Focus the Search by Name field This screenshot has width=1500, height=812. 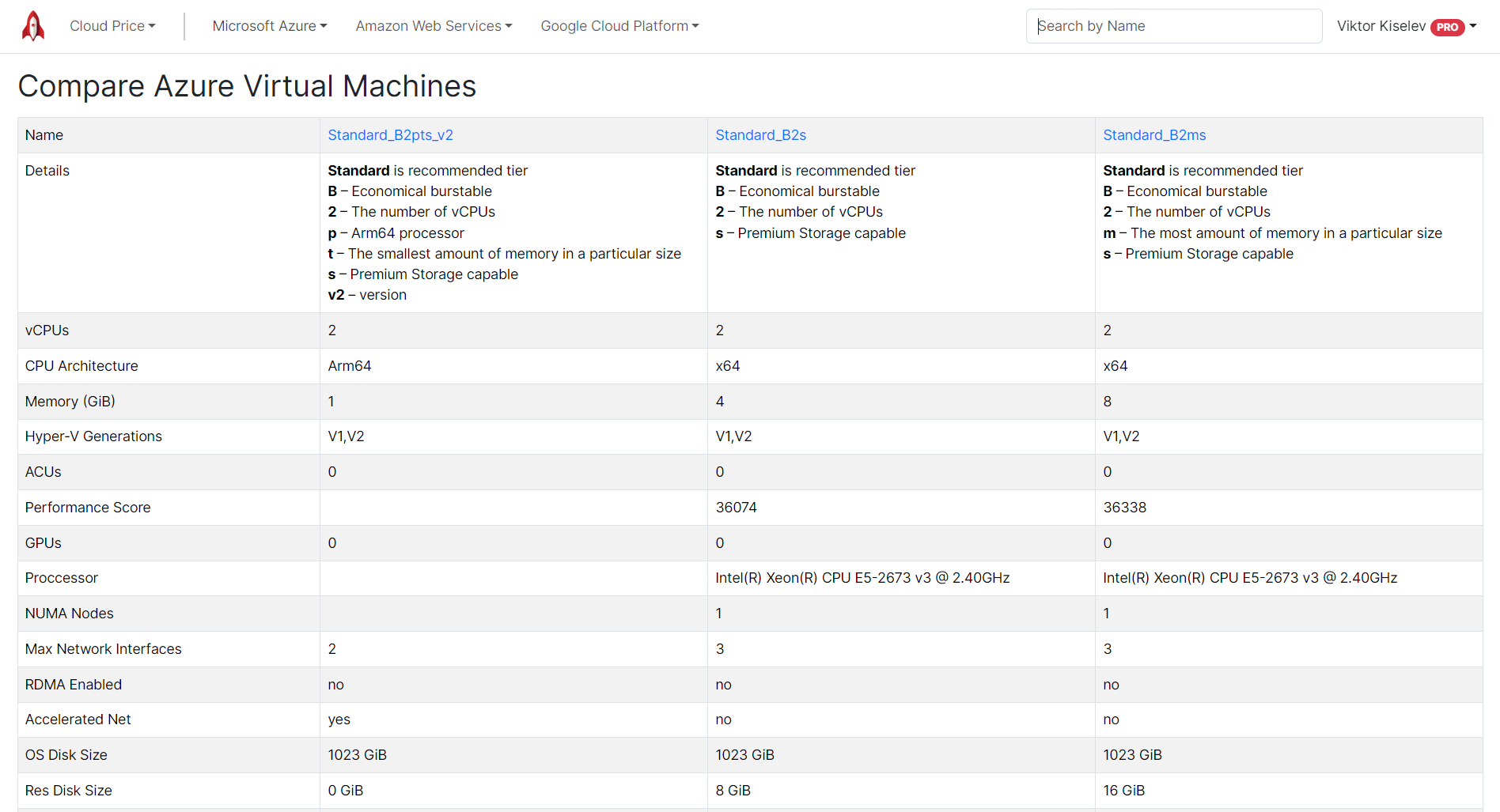[x=1174, y=26]
